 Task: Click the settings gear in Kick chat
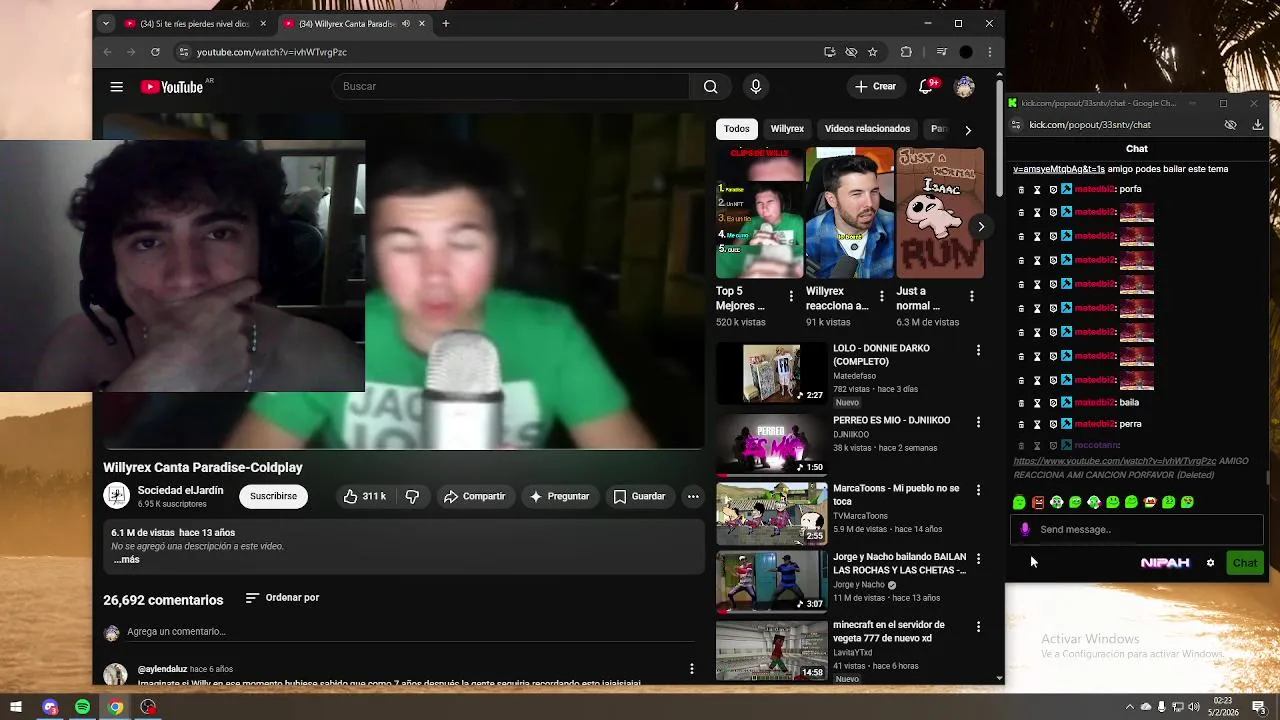[x=1210, y=563]
